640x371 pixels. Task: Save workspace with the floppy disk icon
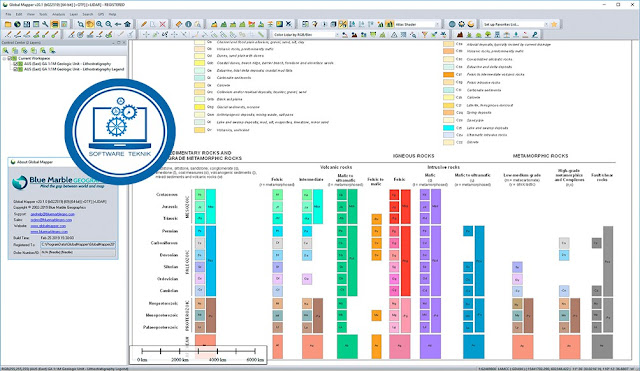pyautogui.click(x=27, y=24)
